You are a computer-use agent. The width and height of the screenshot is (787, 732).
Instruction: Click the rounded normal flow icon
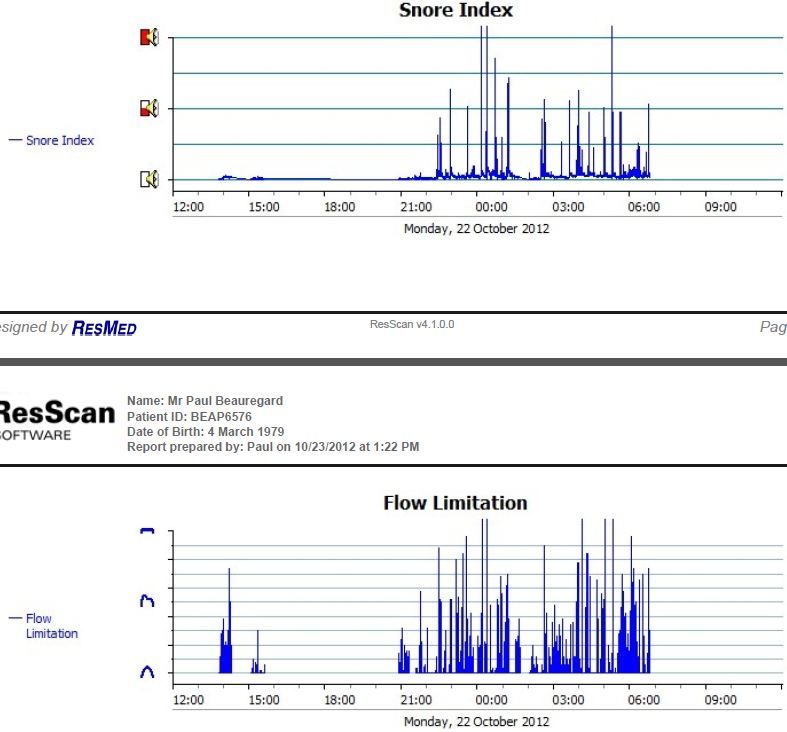pos(147,671)
